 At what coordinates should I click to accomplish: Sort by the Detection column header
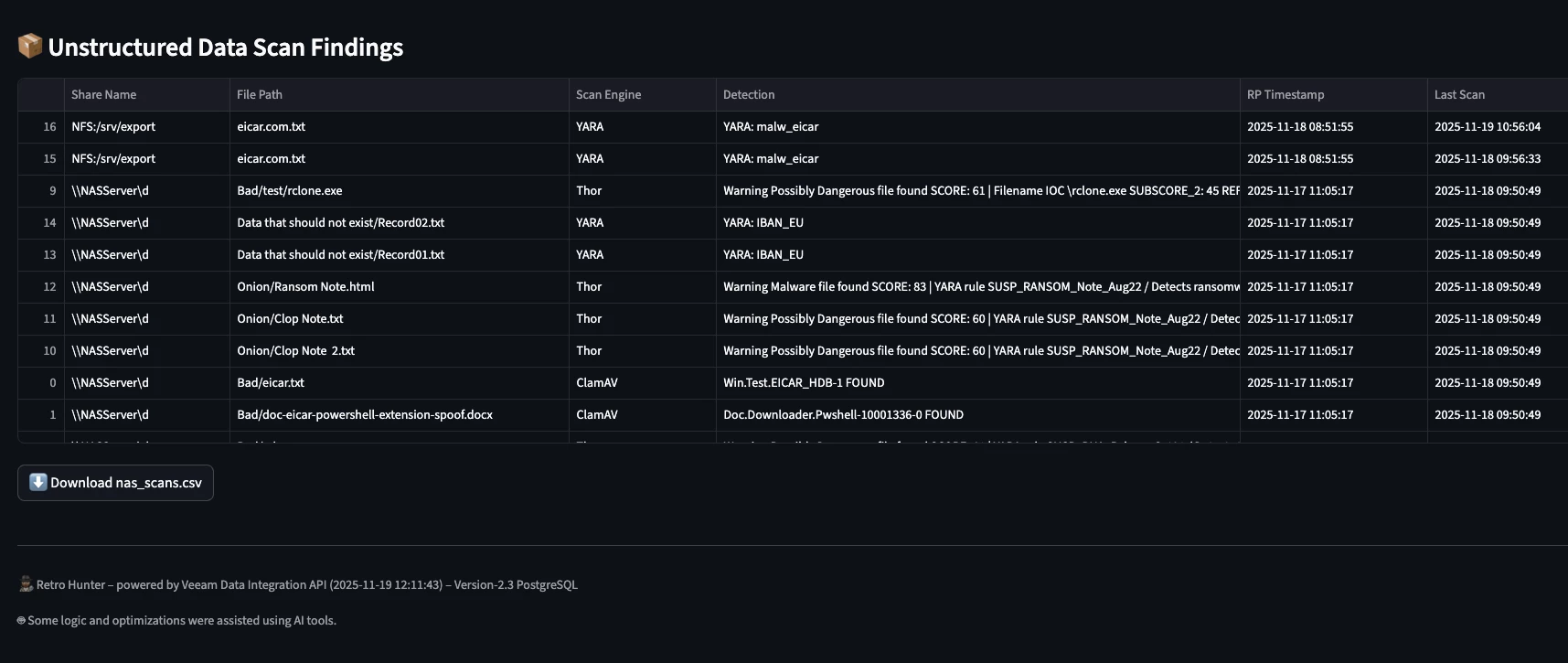pos(749,94)
